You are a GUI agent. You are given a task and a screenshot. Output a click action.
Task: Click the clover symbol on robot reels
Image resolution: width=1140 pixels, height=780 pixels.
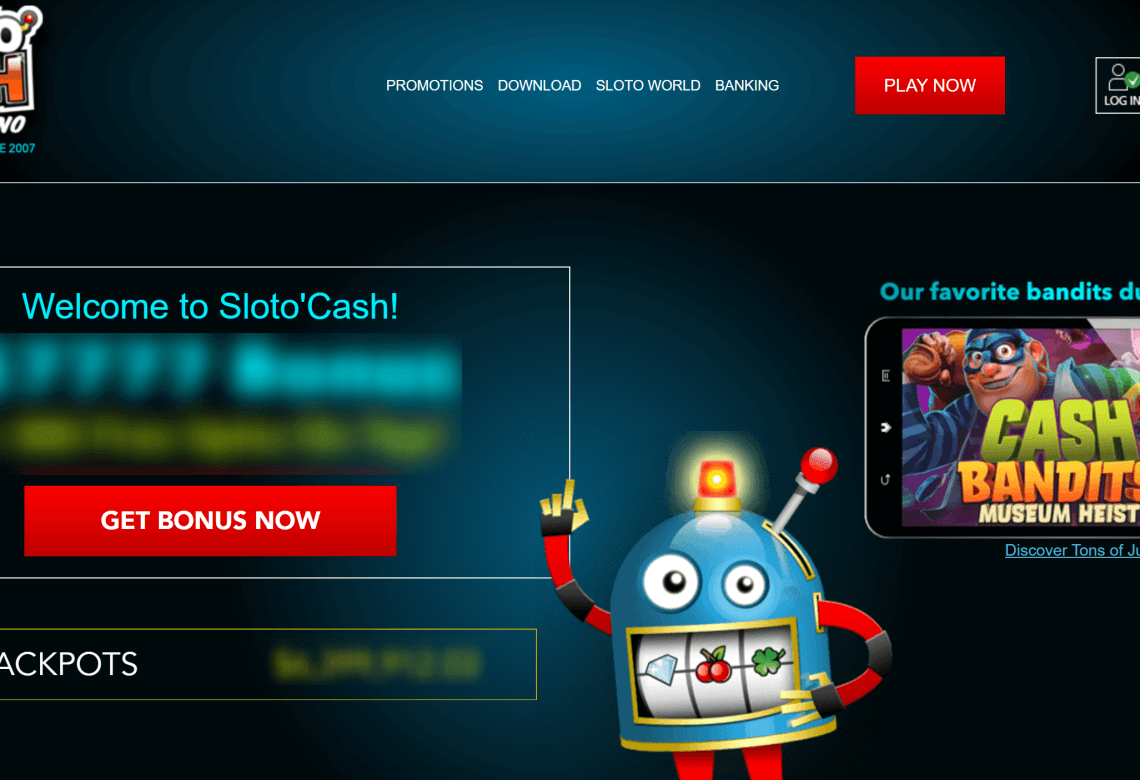[x=767, y=660]
